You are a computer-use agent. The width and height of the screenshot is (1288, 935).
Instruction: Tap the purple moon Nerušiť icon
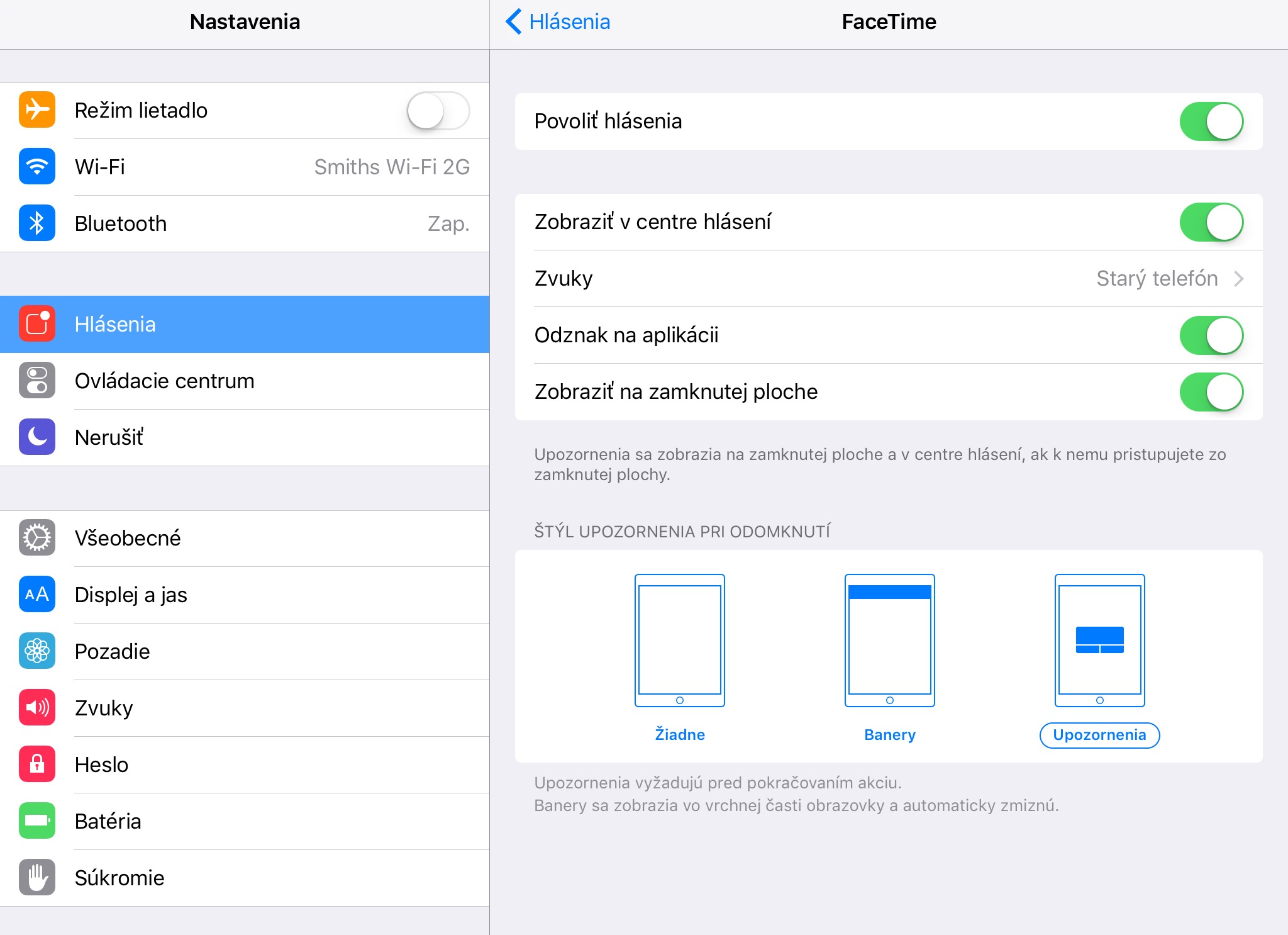(x=37, y=437)
